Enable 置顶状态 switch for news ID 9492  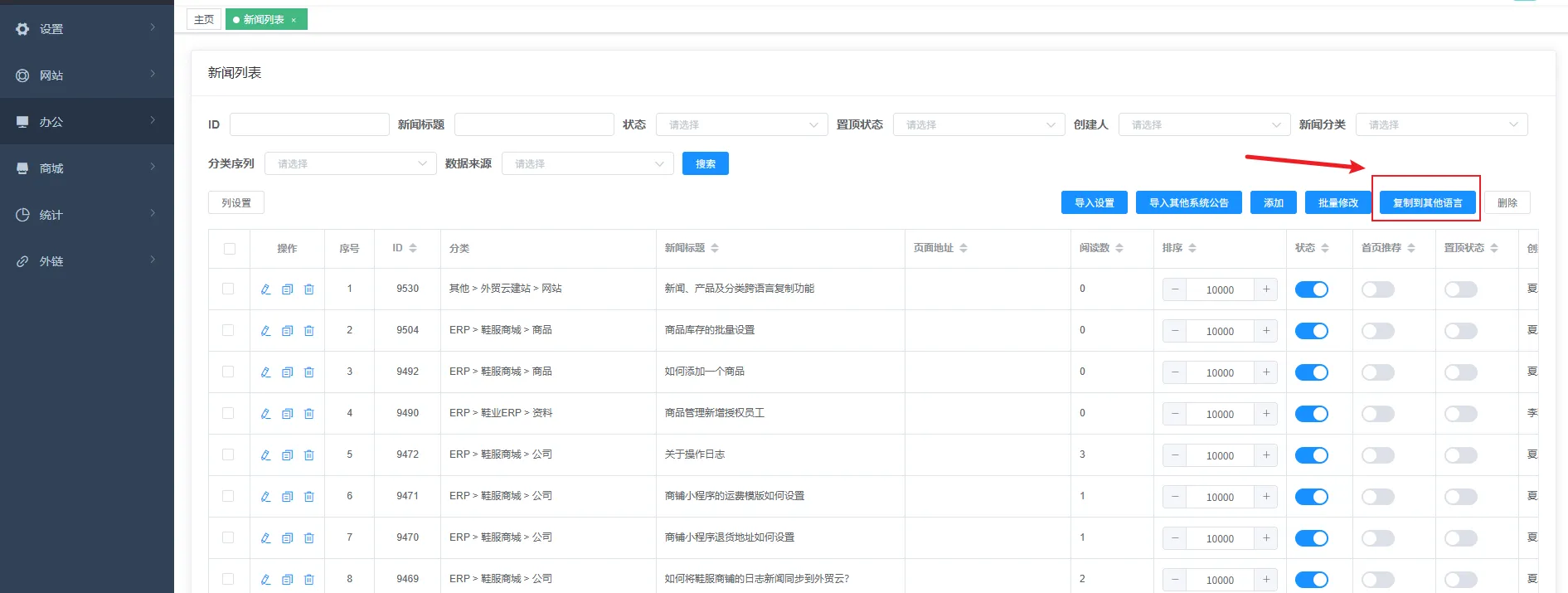[1460, 372]
